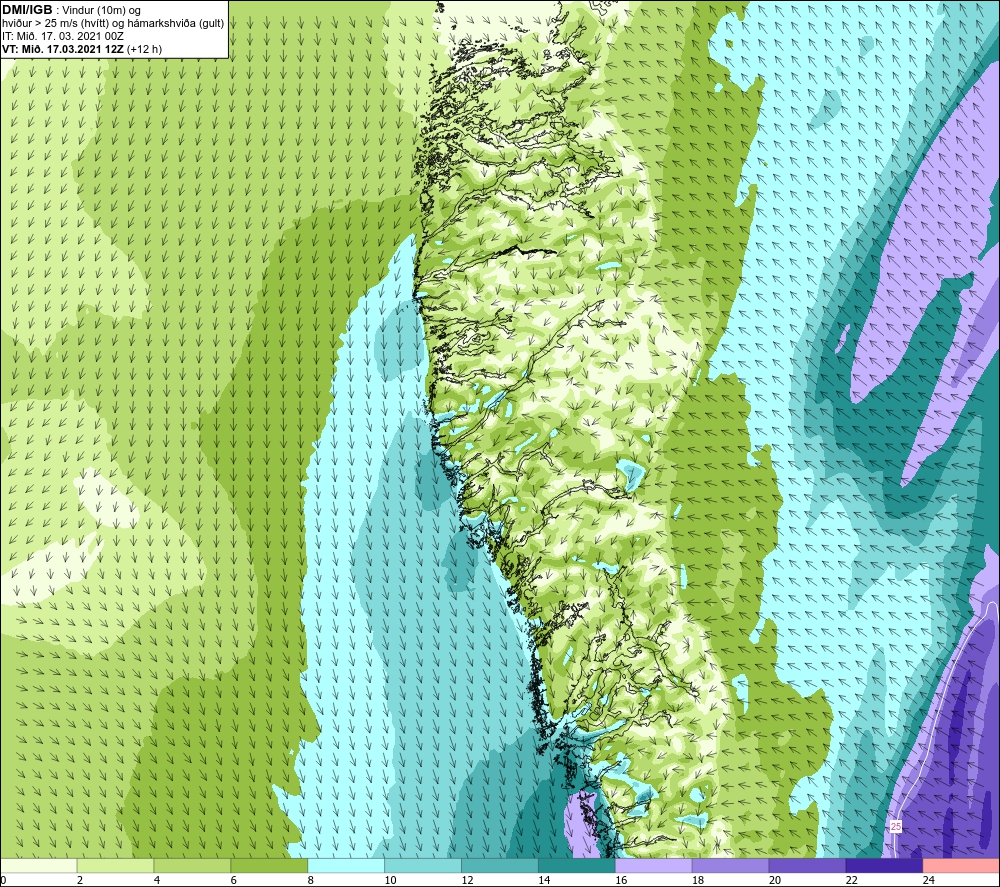Click the 2–4 m/s light green swatch

(x=116, y=865)
